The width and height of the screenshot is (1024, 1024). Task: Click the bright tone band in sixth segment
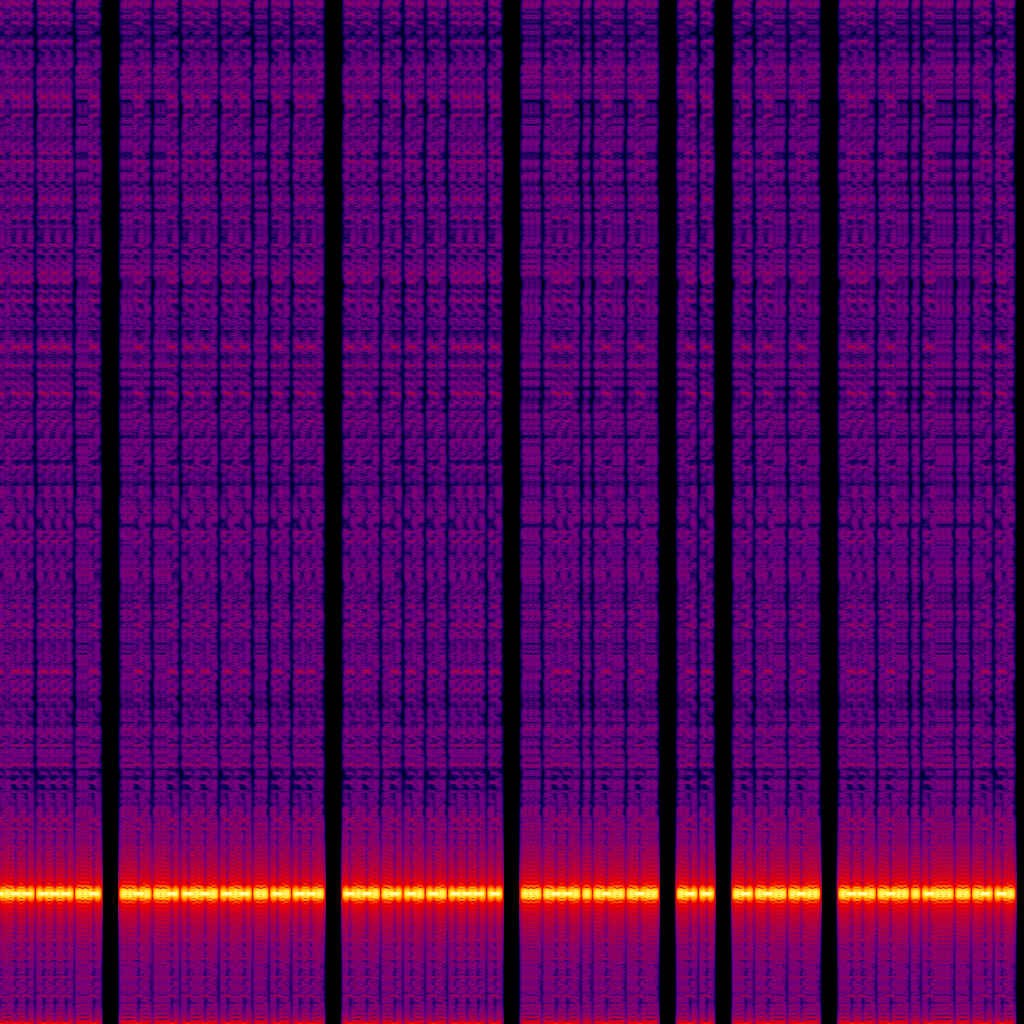pos(776,893)
